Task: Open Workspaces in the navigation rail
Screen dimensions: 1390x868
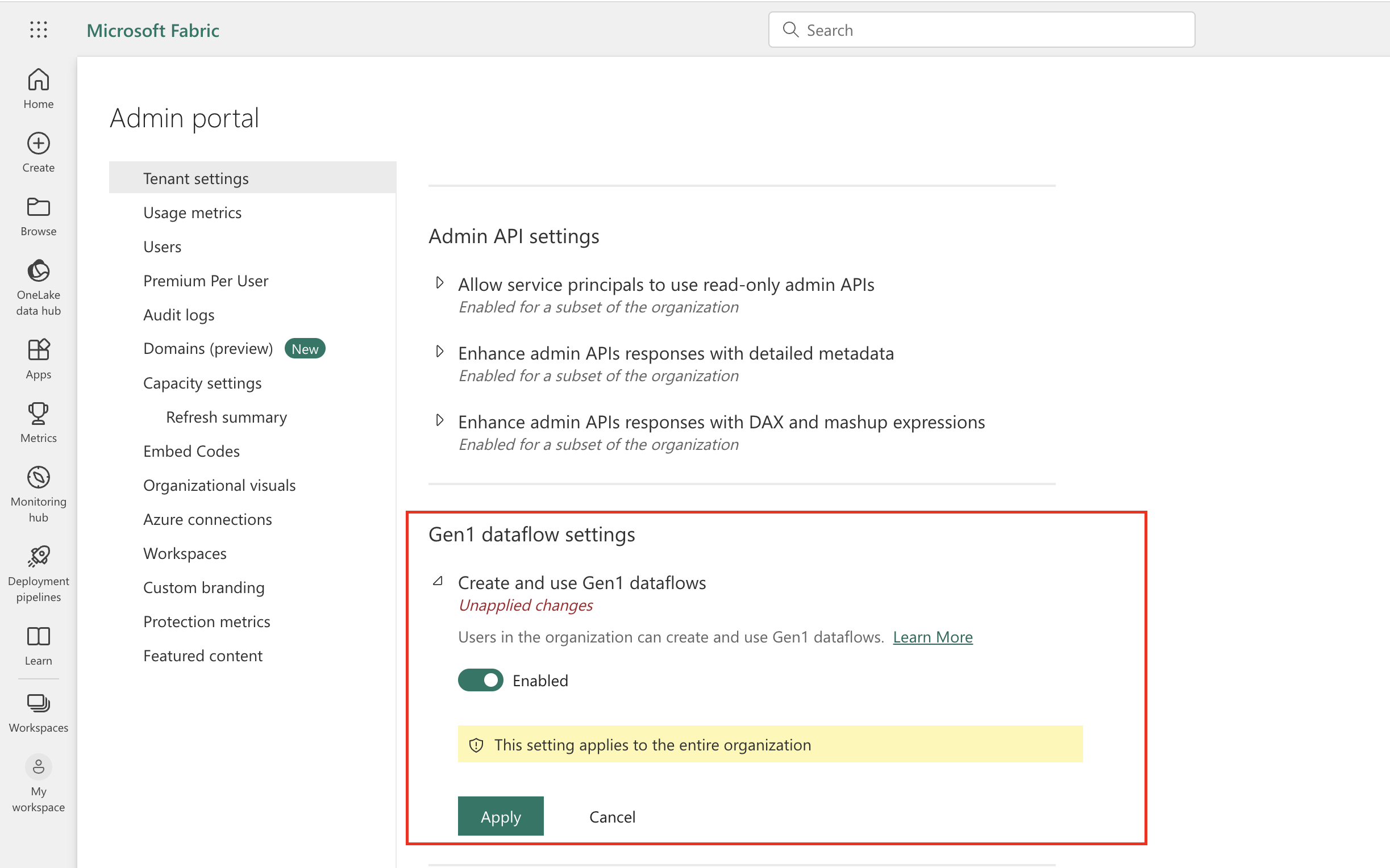Action: click(x=39, y=713)
